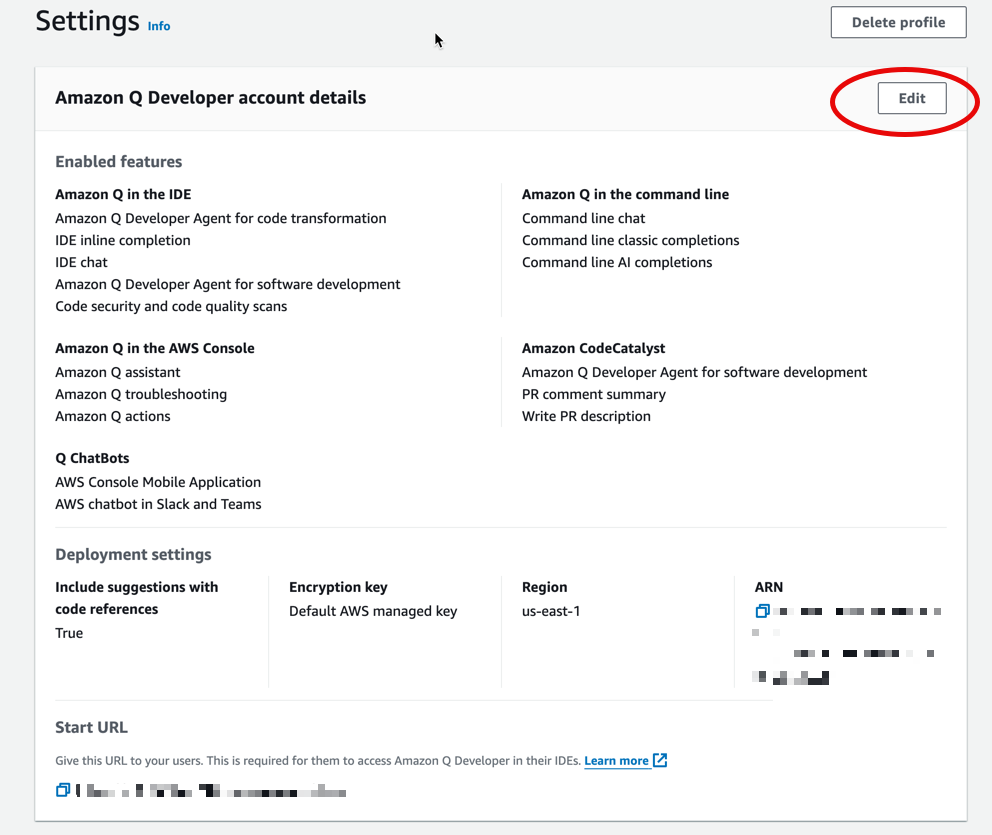
Task: Select the Deployment settings heading
Action: pos(133,554)
